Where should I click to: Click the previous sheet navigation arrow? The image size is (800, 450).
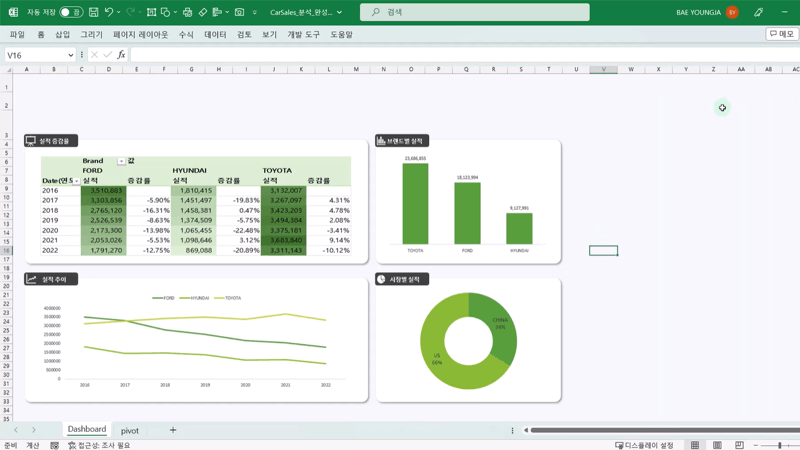[16, 430]
